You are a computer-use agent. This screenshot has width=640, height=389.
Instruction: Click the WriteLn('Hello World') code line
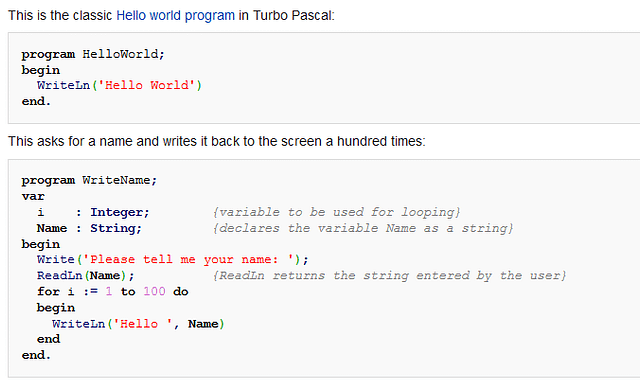(x=119, y=85)
